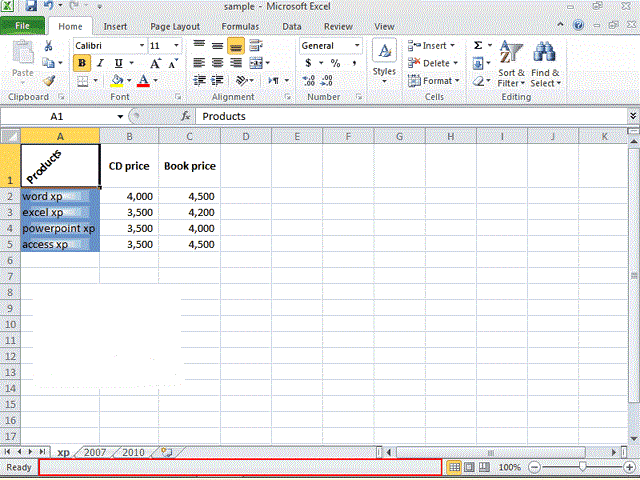
Task: Switch to the Review tab
Action: pyautogui.click(x=338, y=27)
